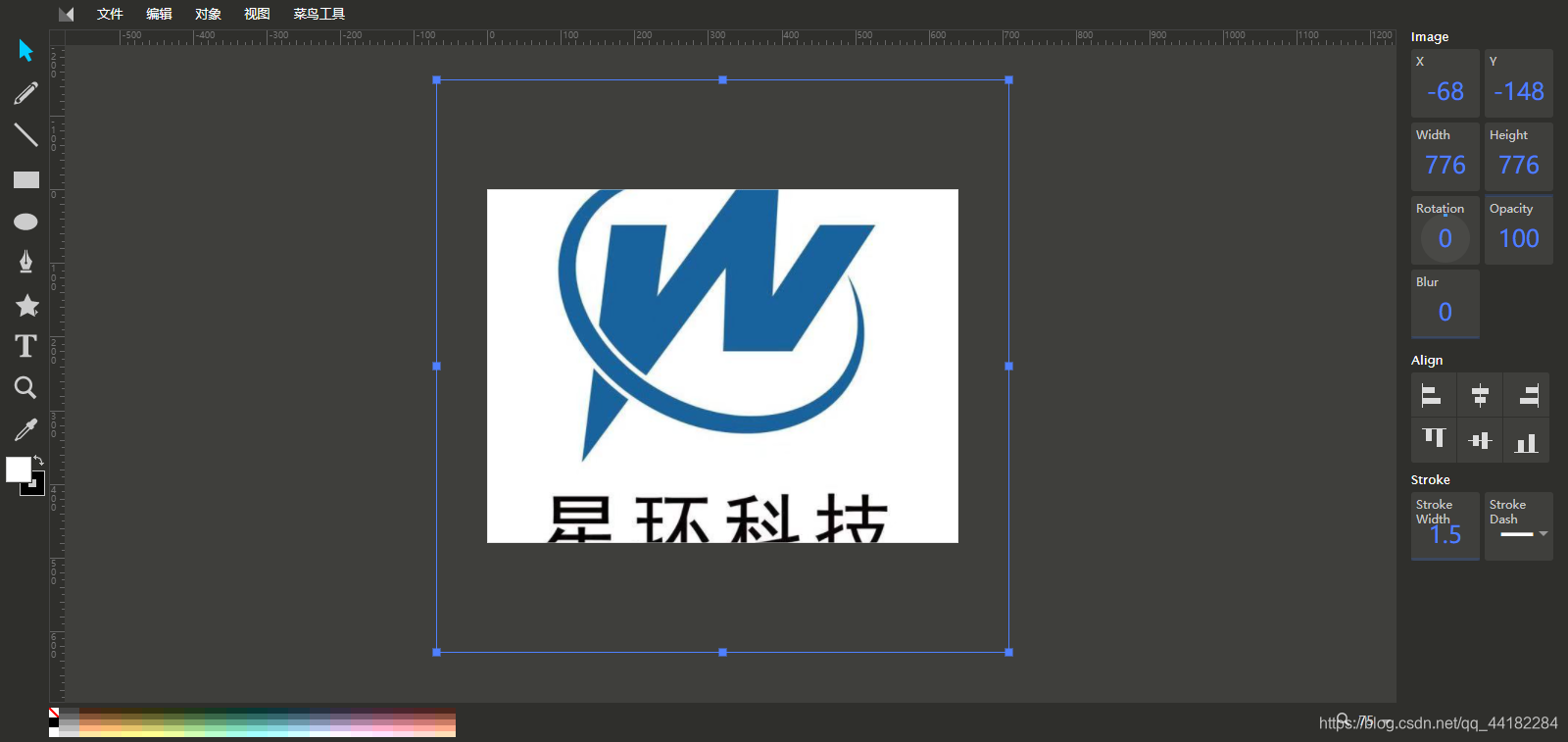Edit the Blur value field
Image resolution: width=1568 pixels, height=742 pixels.
point(1445,312)
